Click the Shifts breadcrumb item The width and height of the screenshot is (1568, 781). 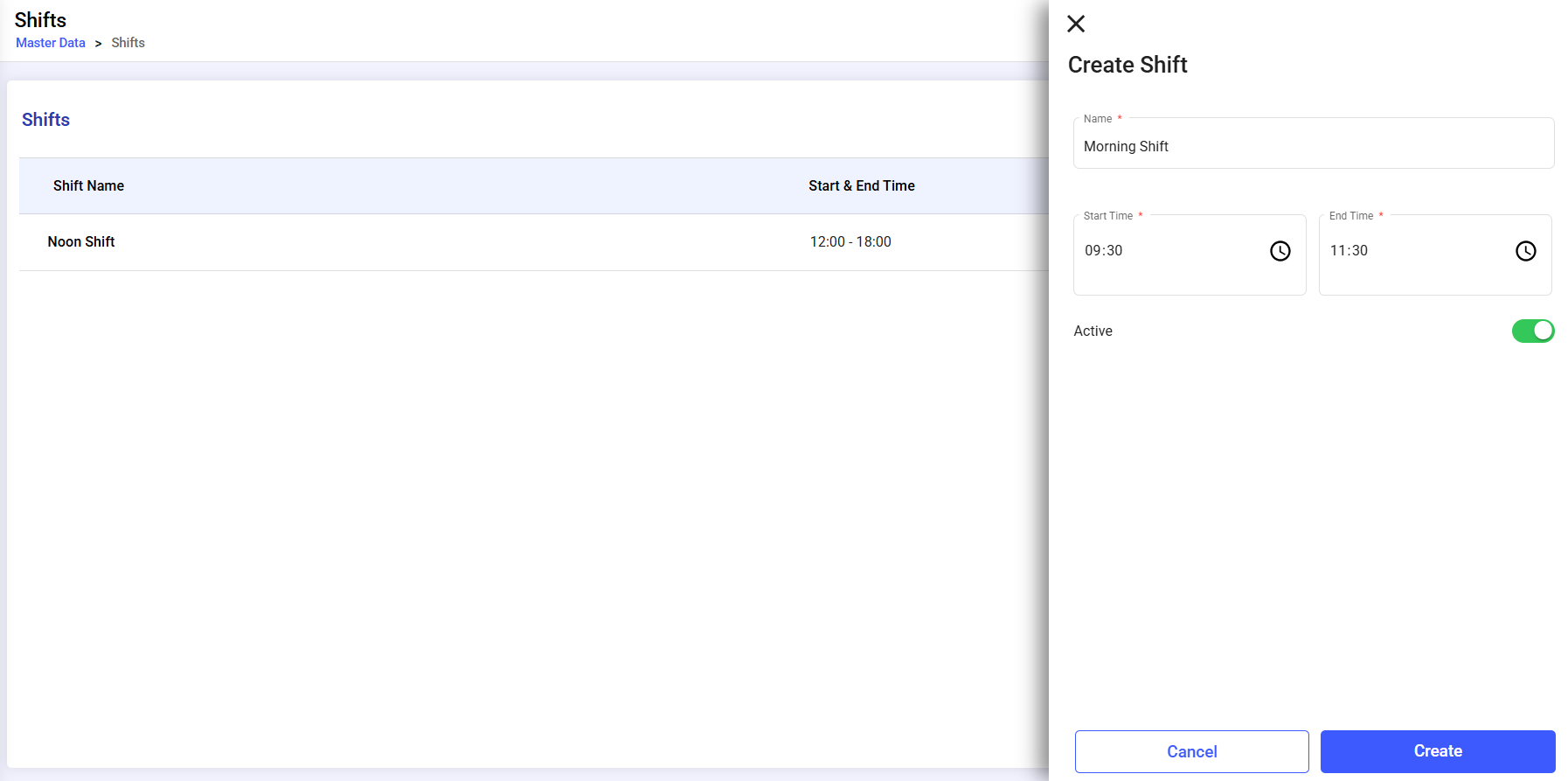click(128, 43)
